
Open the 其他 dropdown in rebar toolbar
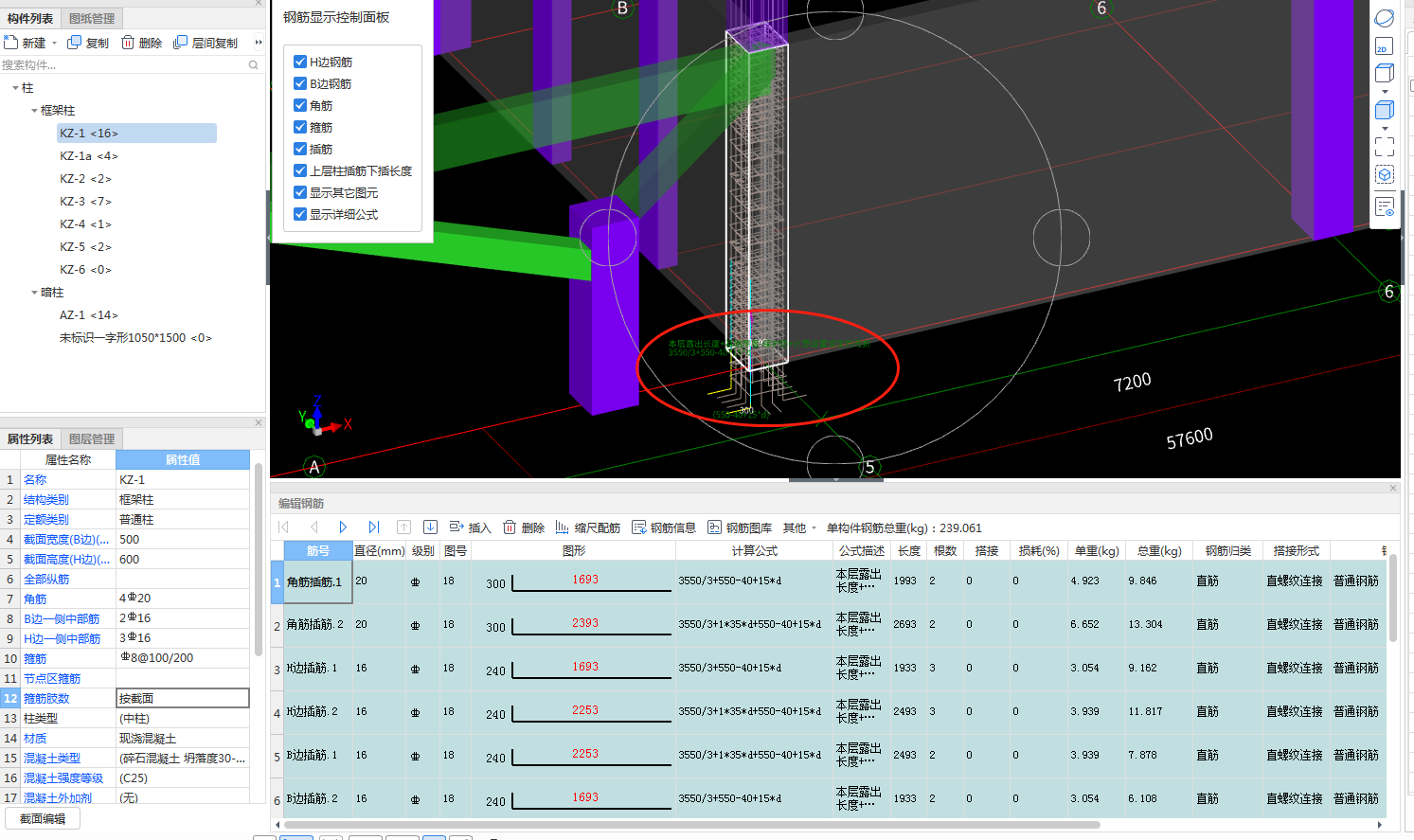pyautogui.click(x=814, y=528)
